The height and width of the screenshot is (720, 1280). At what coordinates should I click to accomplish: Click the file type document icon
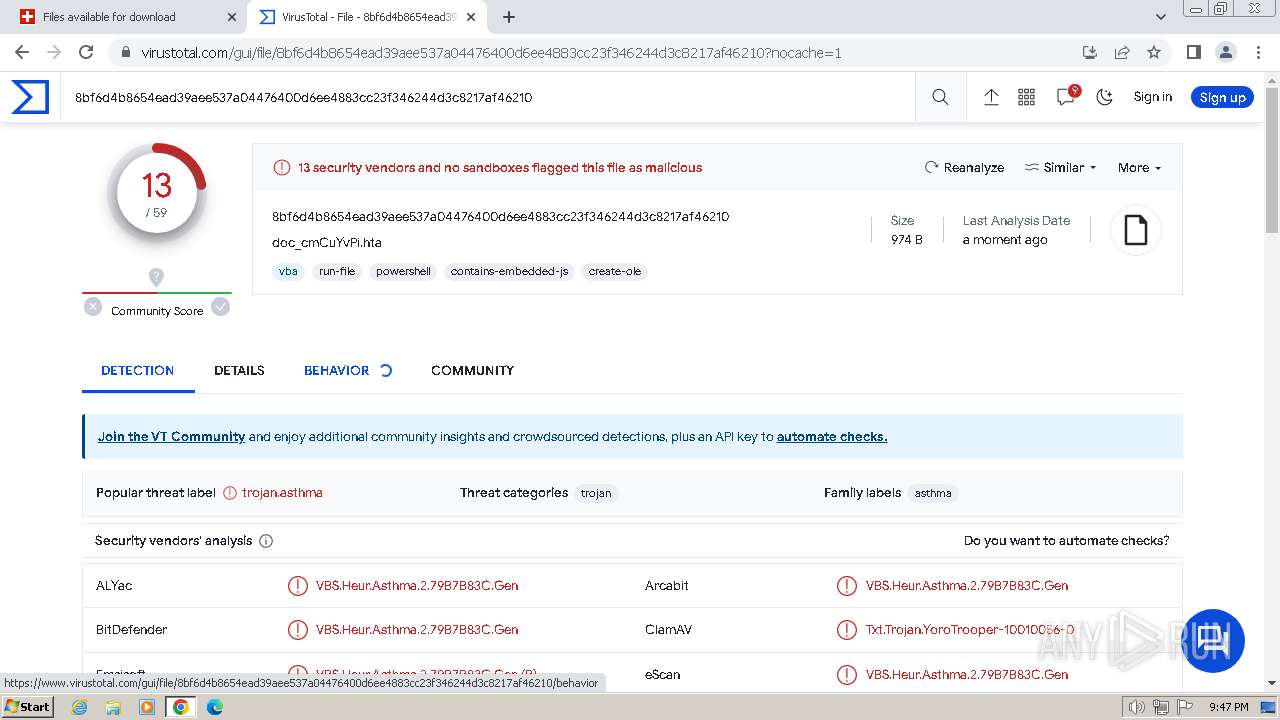click(x=1136, y=230)
